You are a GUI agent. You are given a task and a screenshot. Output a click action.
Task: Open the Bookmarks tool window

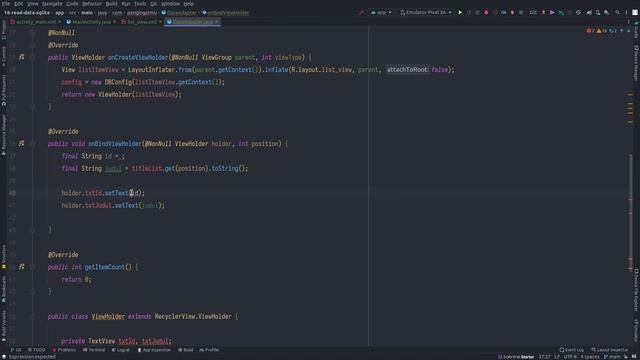(x=4, y=289)
